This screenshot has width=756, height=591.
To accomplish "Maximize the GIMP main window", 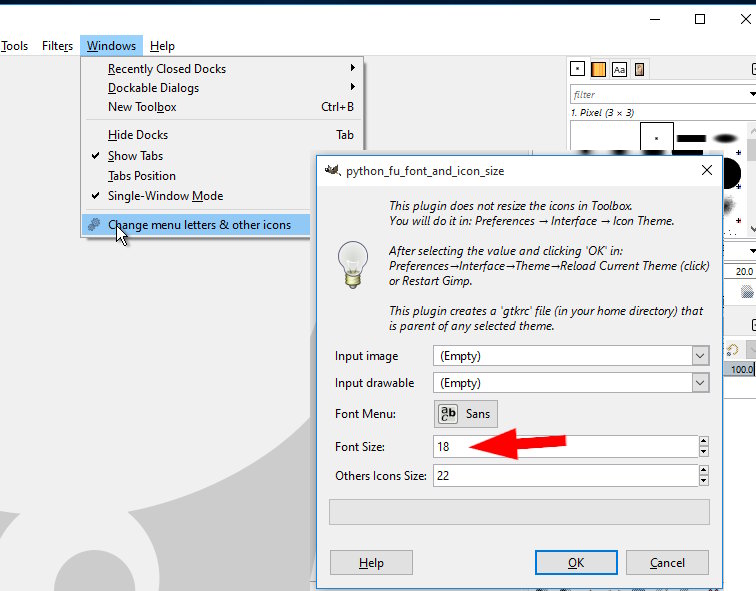I will tap(700, 19).
